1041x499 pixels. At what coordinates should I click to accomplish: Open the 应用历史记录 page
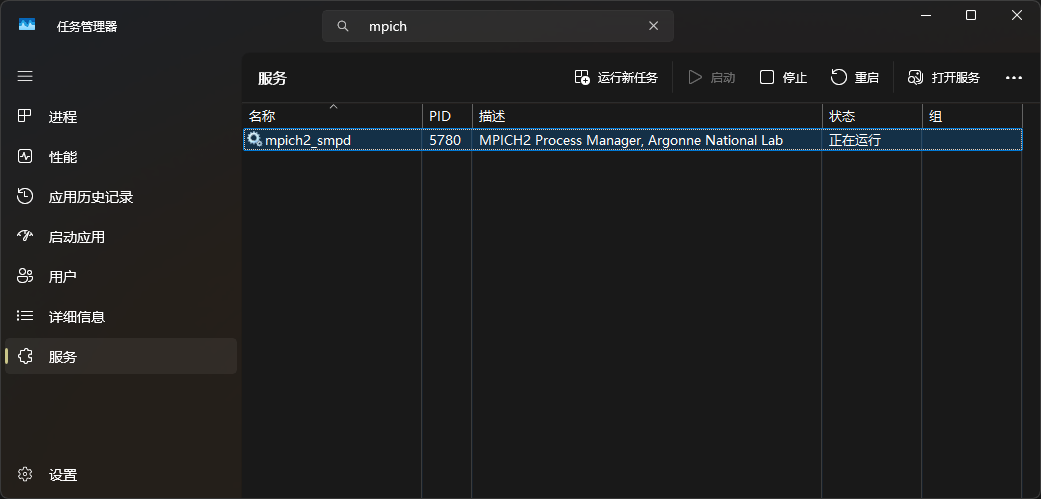[121, 196]
